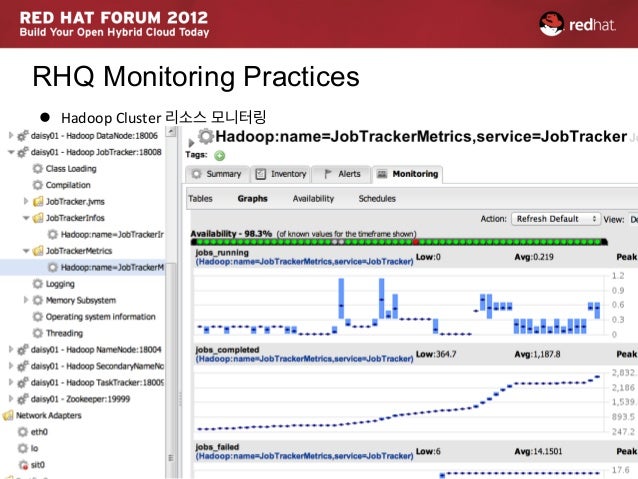Screen dimensions: 638x479
Task: Click the Network Adapters folder icon
Action: [x=8, y=416]
